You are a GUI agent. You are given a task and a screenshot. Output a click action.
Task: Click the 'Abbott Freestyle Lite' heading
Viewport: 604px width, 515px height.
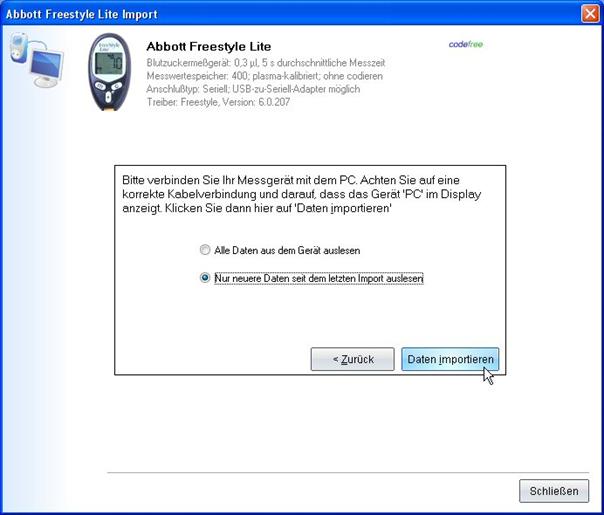pyautogui.click(x=209, y=47)
